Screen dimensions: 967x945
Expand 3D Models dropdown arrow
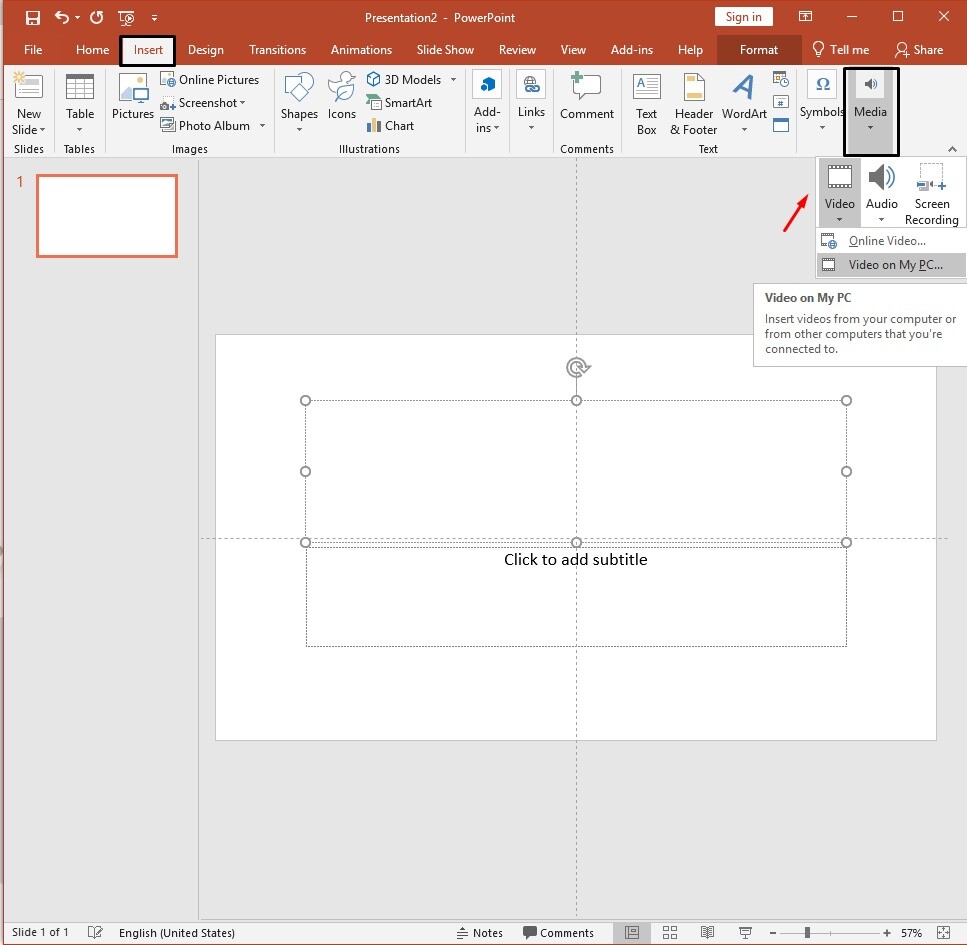point(453,80)
